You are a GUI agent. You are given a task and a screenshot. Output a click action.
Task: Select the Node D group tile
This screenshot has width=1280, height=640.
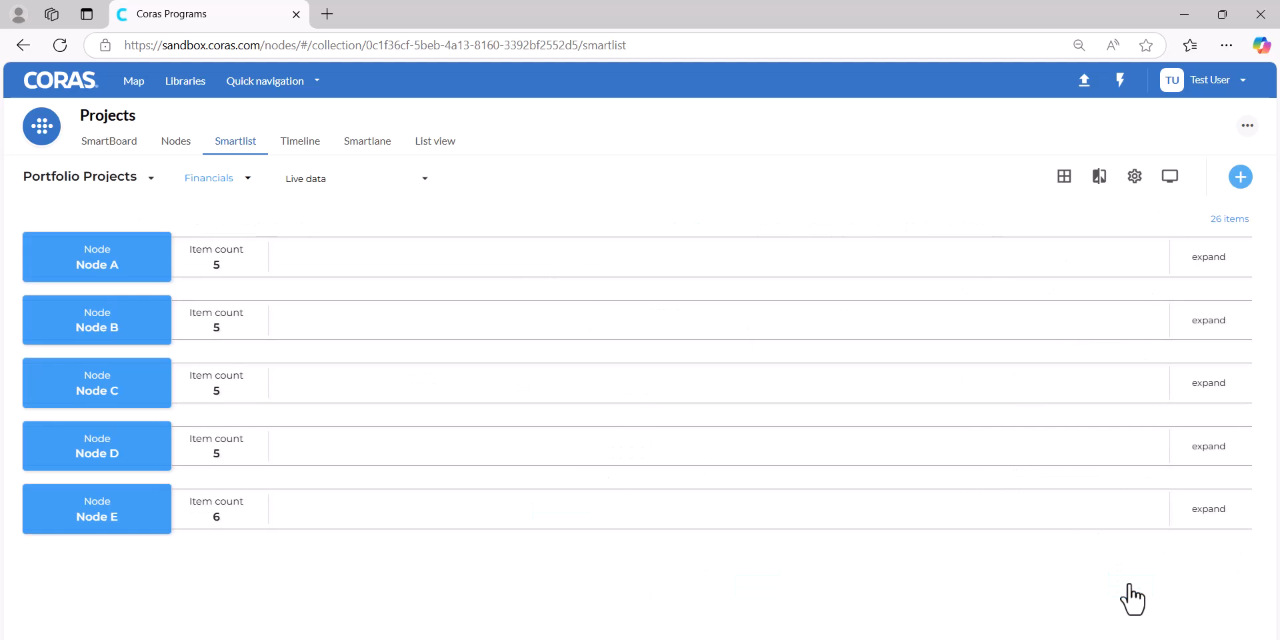97,446
